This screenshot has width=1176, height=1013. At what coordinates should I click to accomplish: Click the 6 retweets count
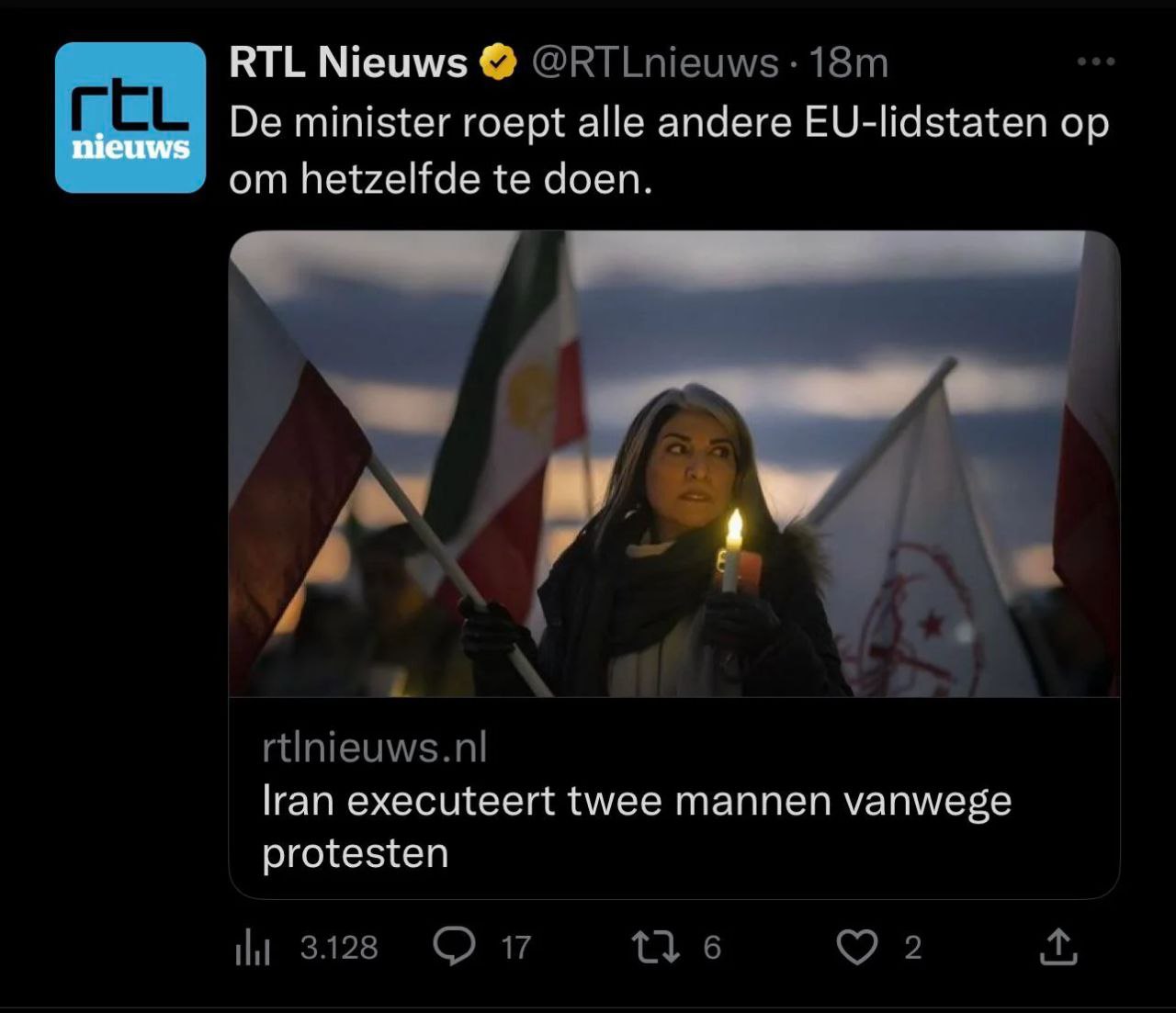[x=712, y=947]
